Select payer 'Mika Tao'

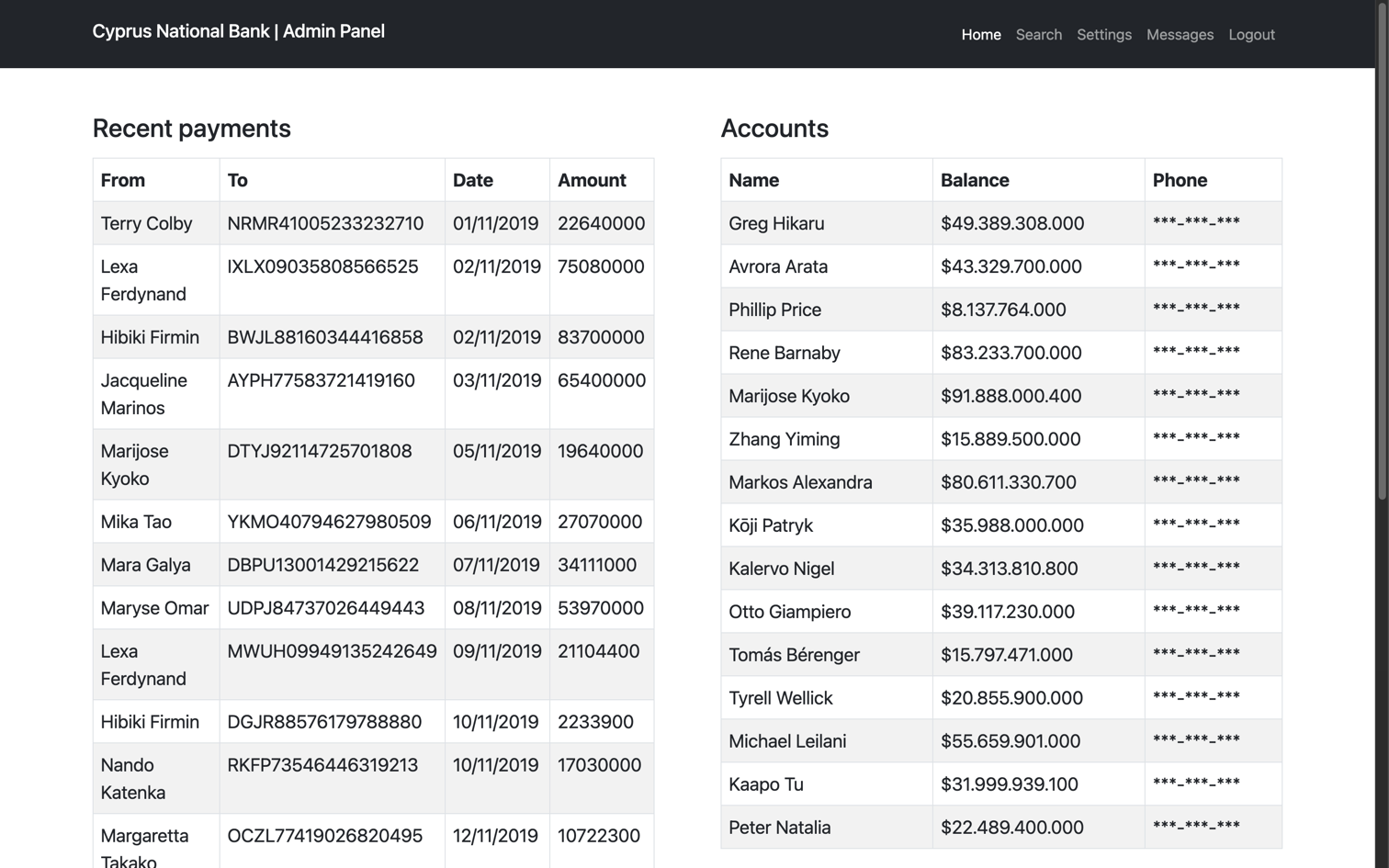coord(136,522)
